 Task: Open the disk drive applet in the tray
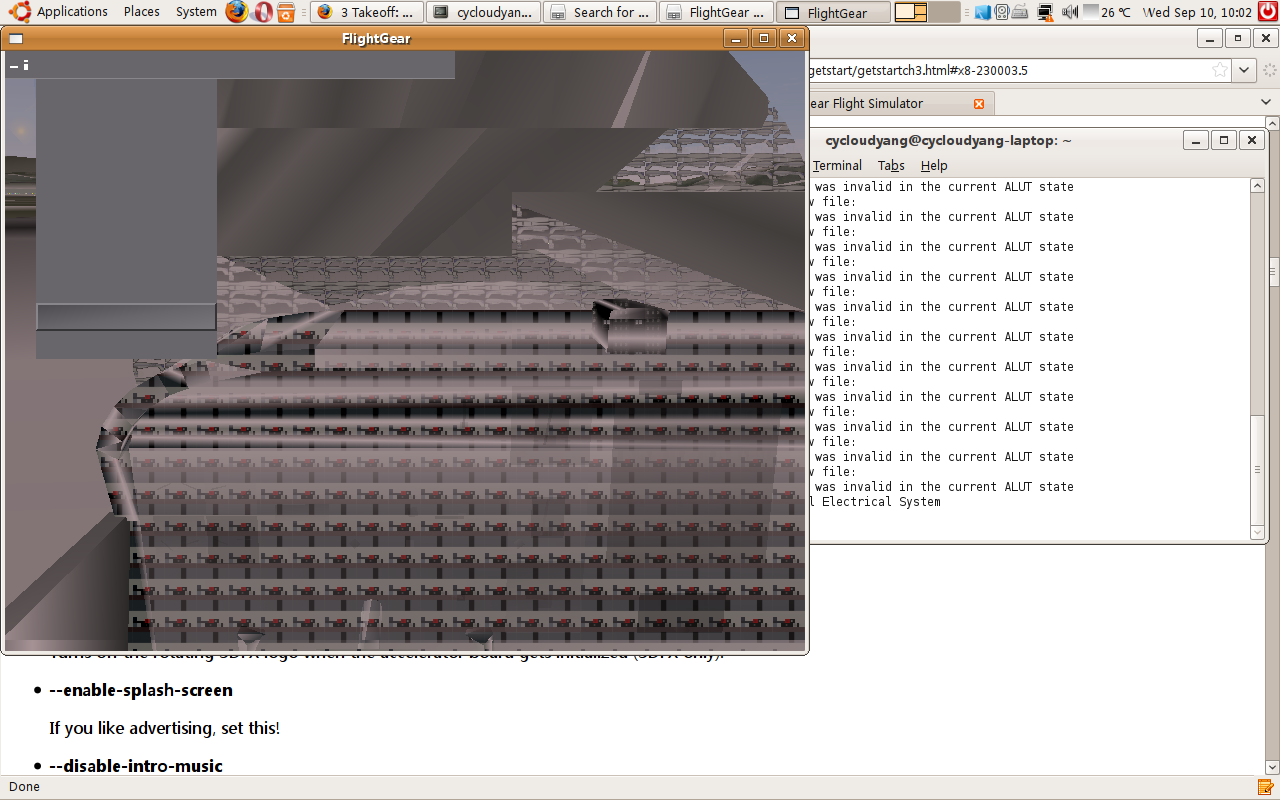tap(1000, 12)
